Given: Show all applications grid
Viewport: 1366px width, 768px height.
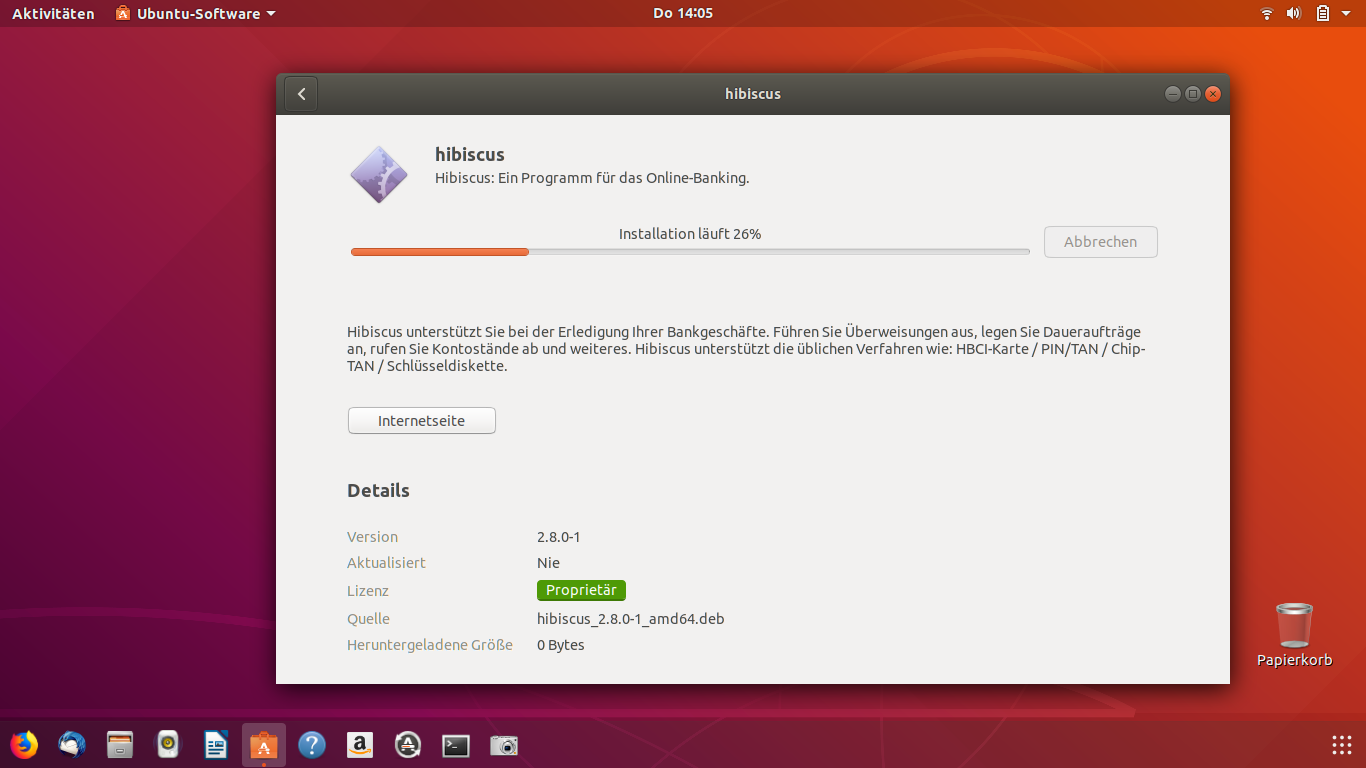Looking at the screenshot, I should coord(1342,745).
